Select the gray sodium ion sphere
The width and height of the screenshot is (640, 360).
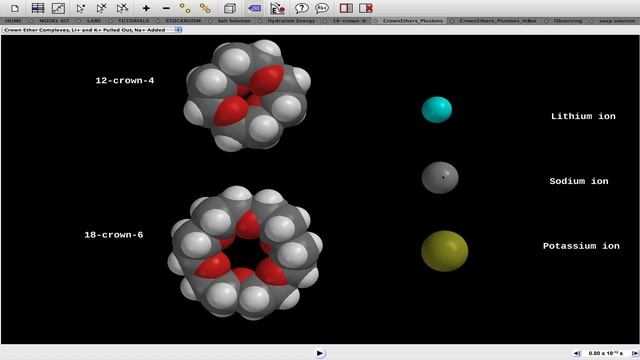[x=440, y=177]
